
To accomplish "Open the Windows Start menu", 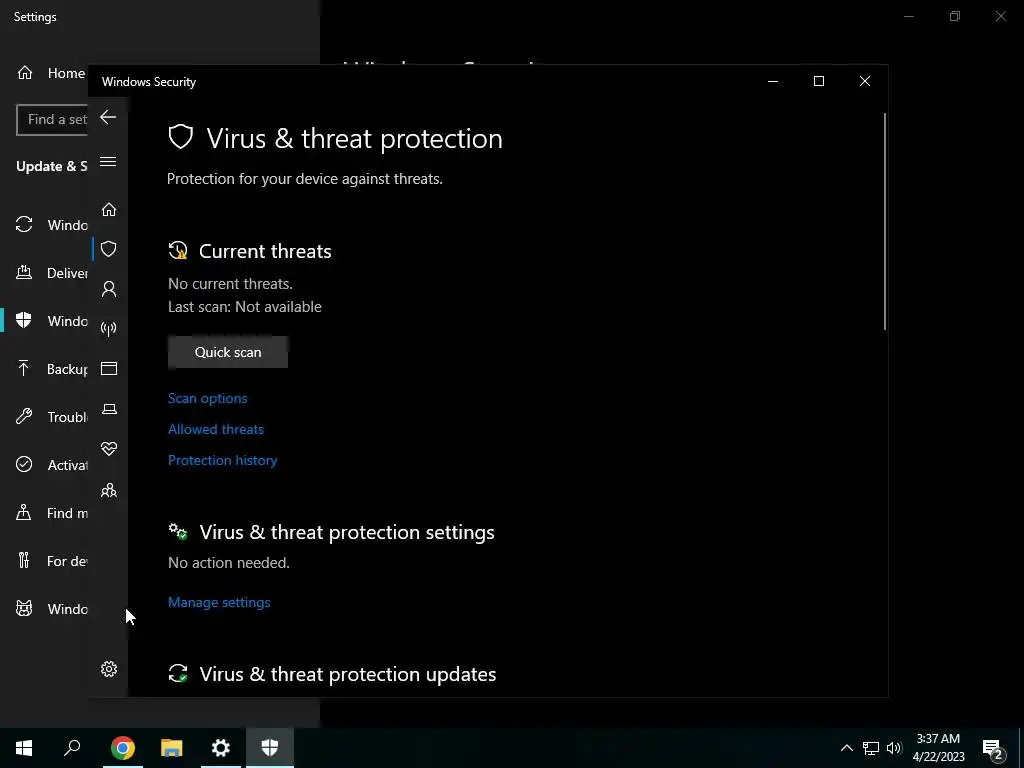I will point(24,748).
